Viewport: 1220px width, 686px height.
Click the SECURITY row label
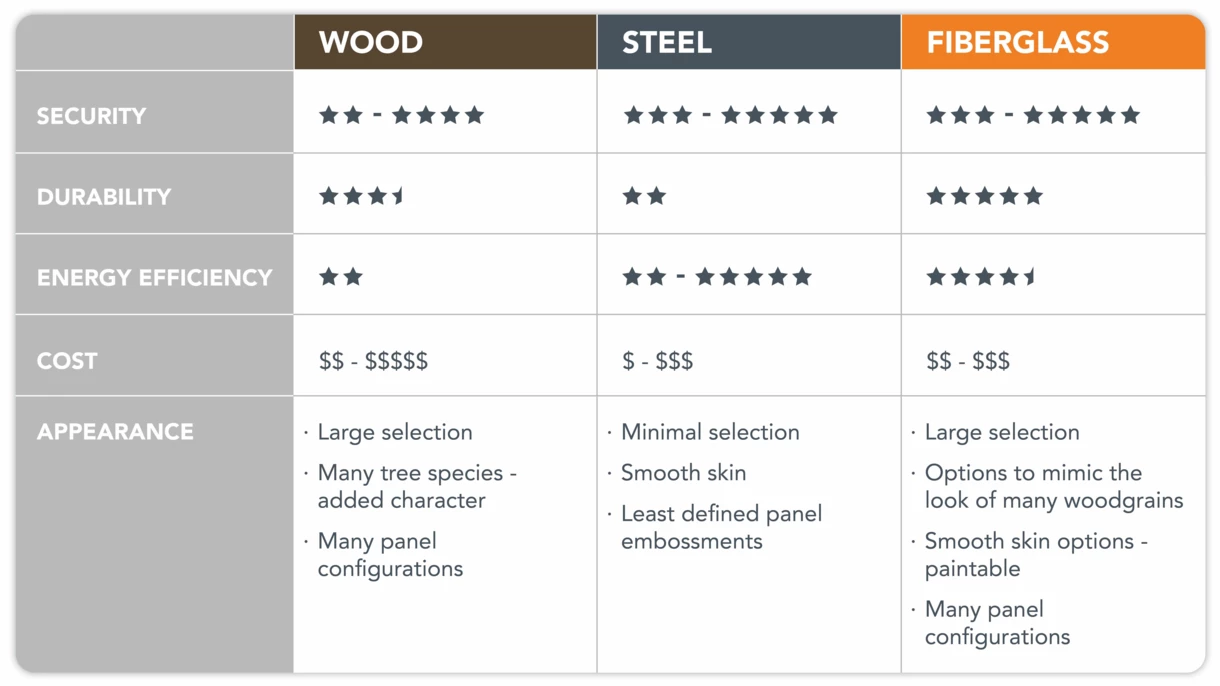click(91, 116)
